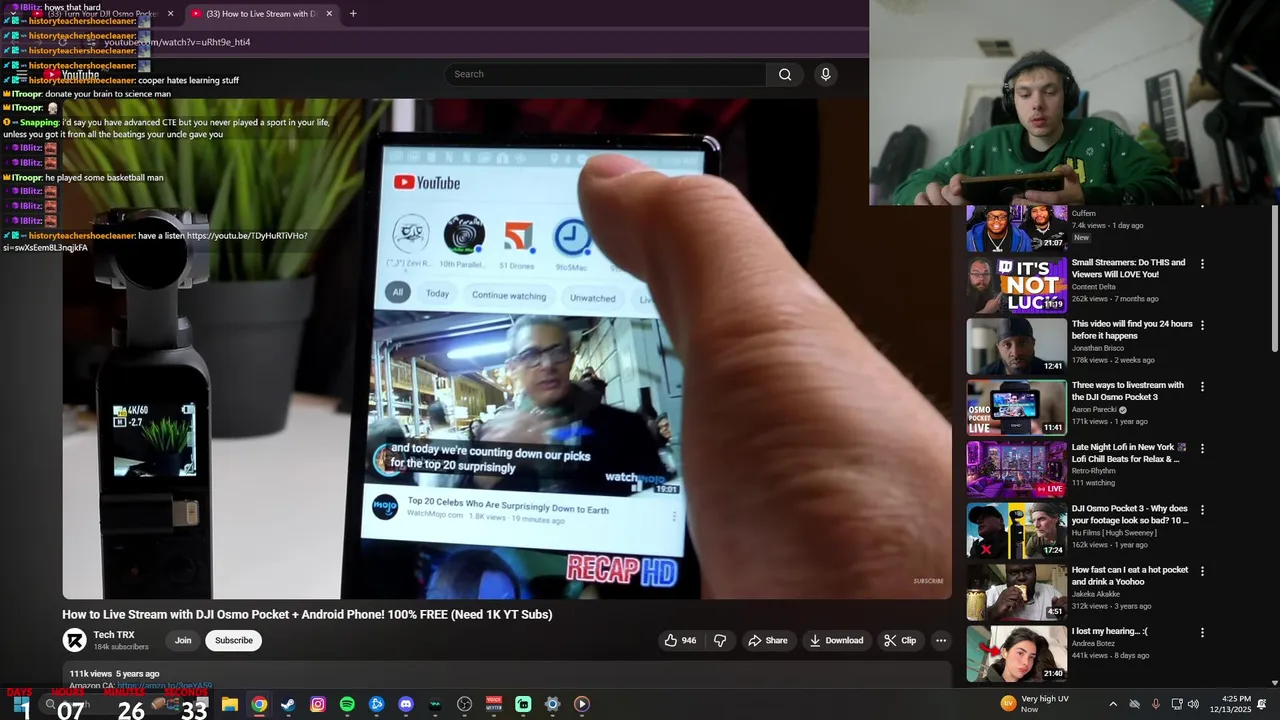The height and width of the screenshot is (720, 1280).
Task: Open a new browser tab
Action: [353, 14]
